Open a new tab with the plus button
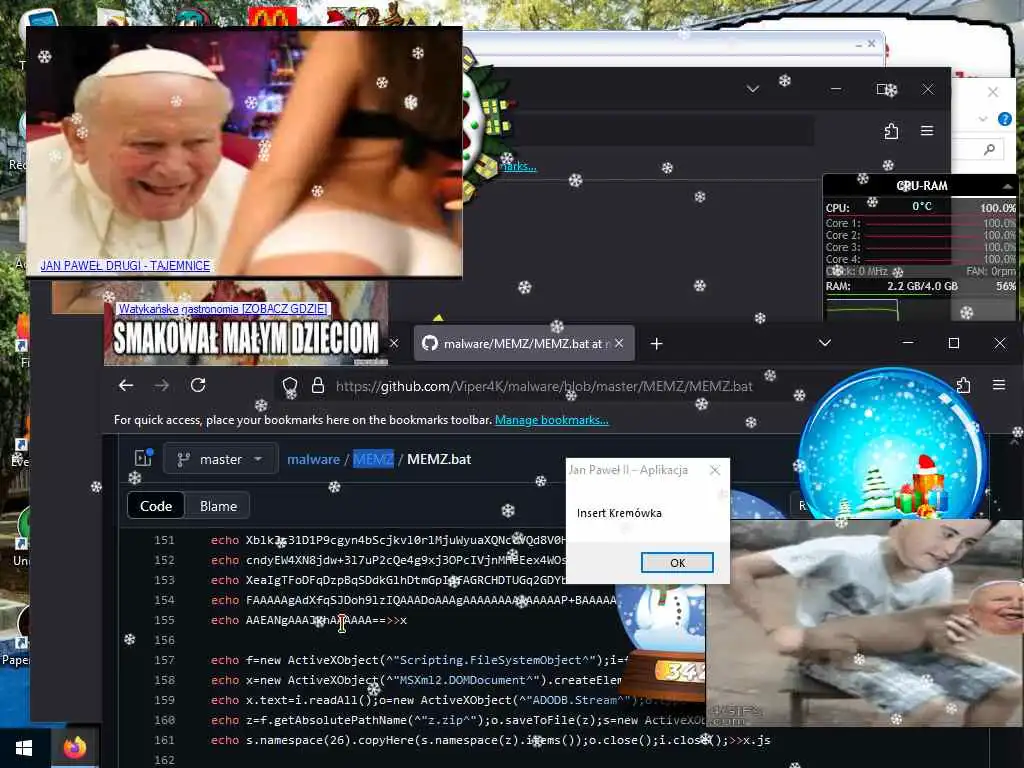1024x768 pixels. point(656,344)
